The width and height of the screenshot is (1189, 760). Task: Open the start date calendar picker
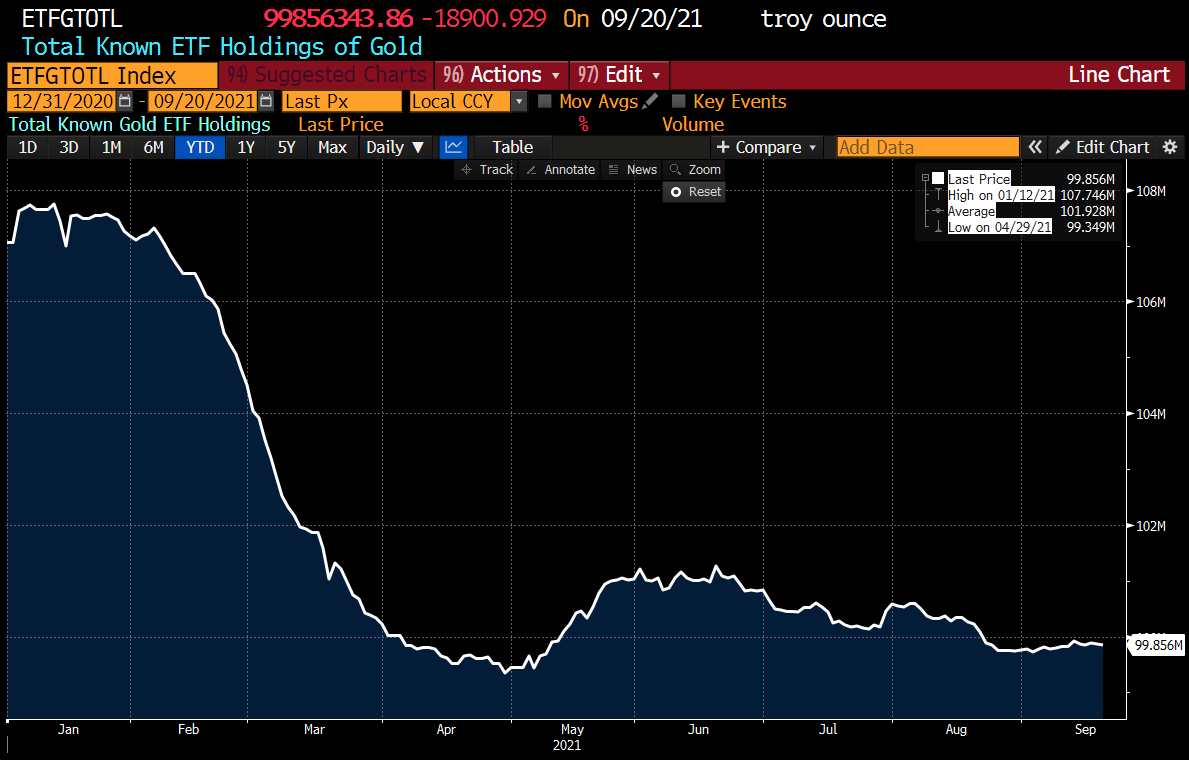point(125,101)
